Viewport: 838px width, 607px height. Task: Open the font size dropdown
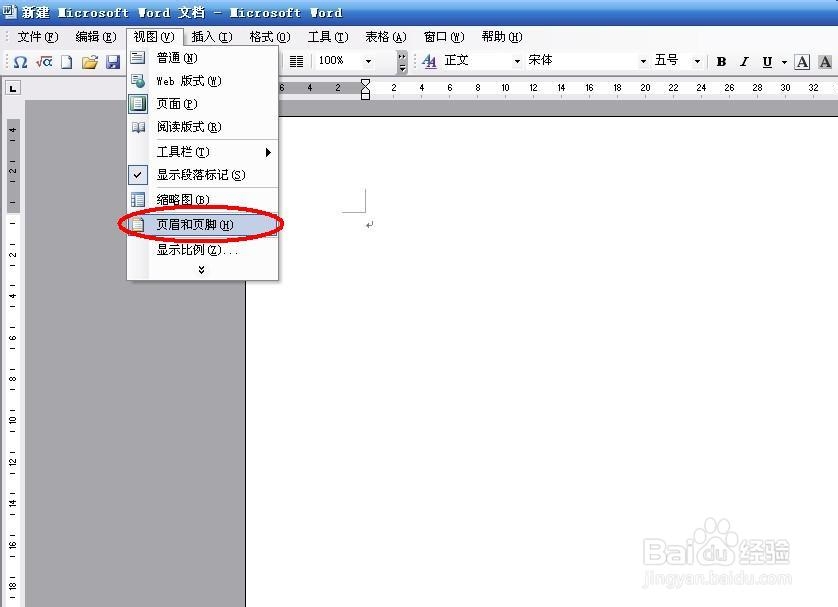697,61
